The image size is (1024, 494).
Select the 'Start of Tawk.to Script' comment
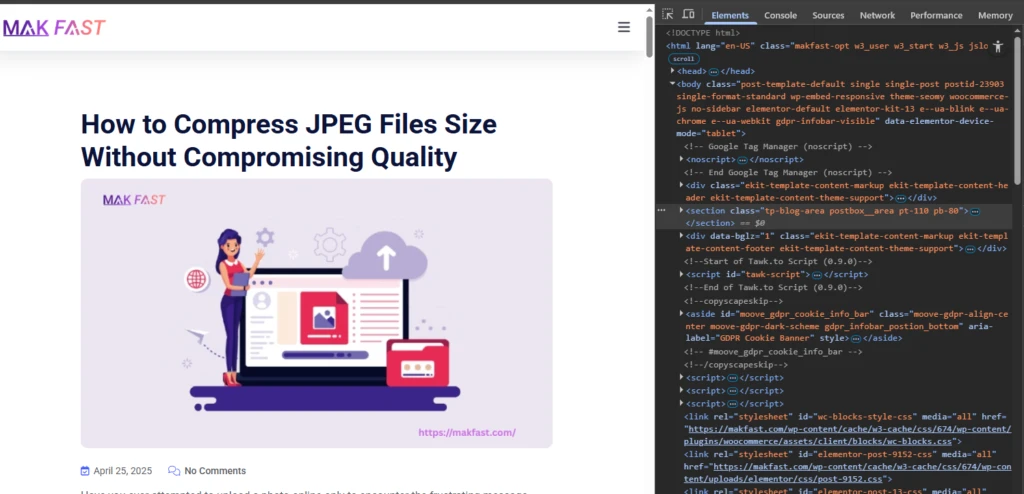tap(778, 261)
